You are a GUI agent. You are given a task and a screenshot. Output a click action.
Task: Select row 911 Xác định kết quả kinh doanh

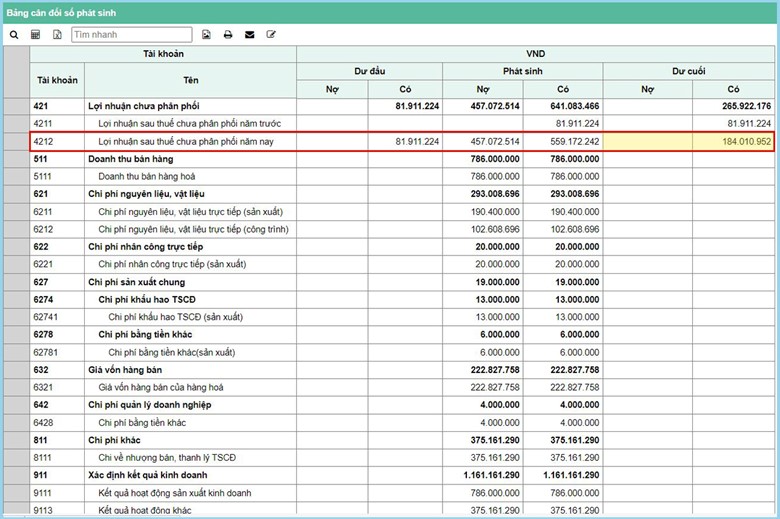[x=152, y=475]
